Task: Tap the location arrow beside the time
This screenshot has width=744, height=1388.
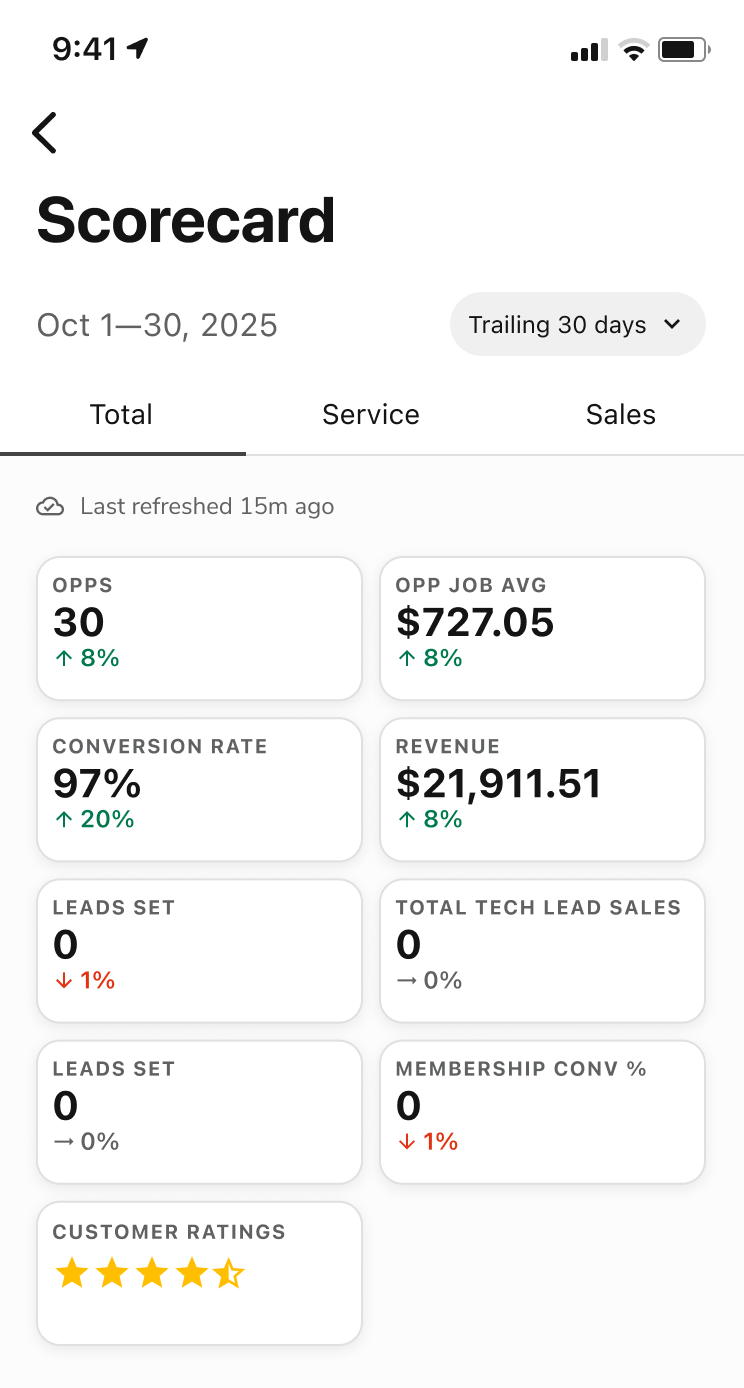Action: pyautogui.click(x=138, y=48)
